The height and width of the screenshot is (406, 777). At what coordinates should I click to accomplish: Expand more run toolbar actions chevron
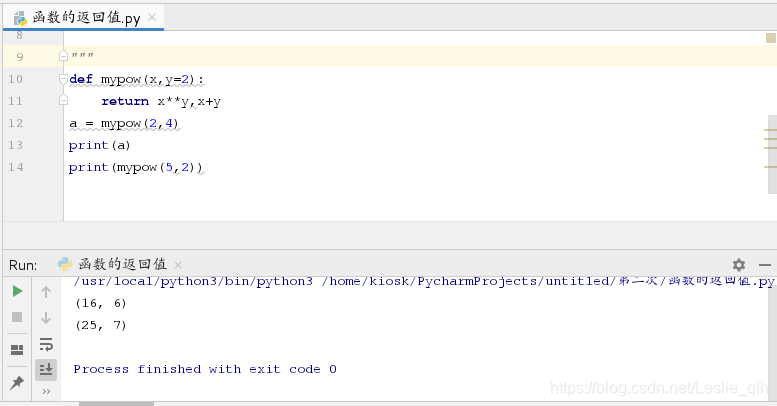46,392
